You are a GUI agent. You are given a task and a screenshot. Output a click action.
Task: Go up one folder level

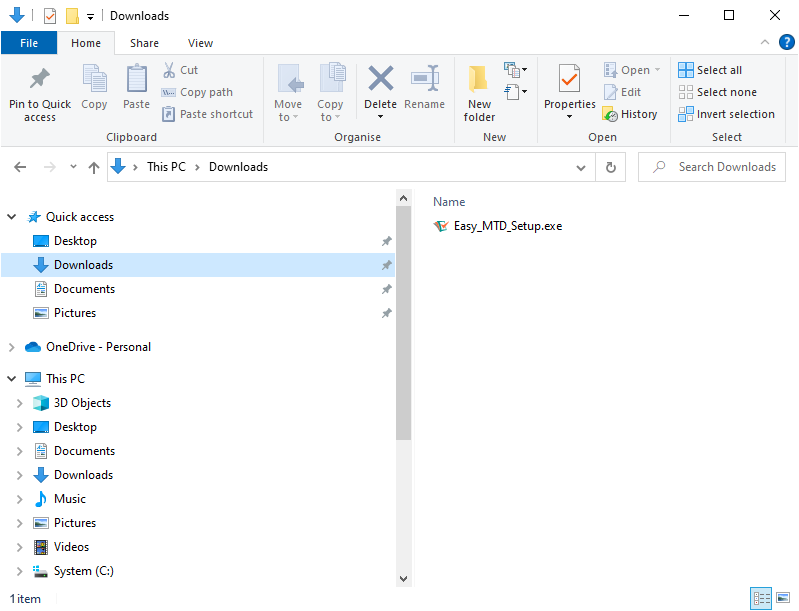pyautogui.click(x=94, y=167)
